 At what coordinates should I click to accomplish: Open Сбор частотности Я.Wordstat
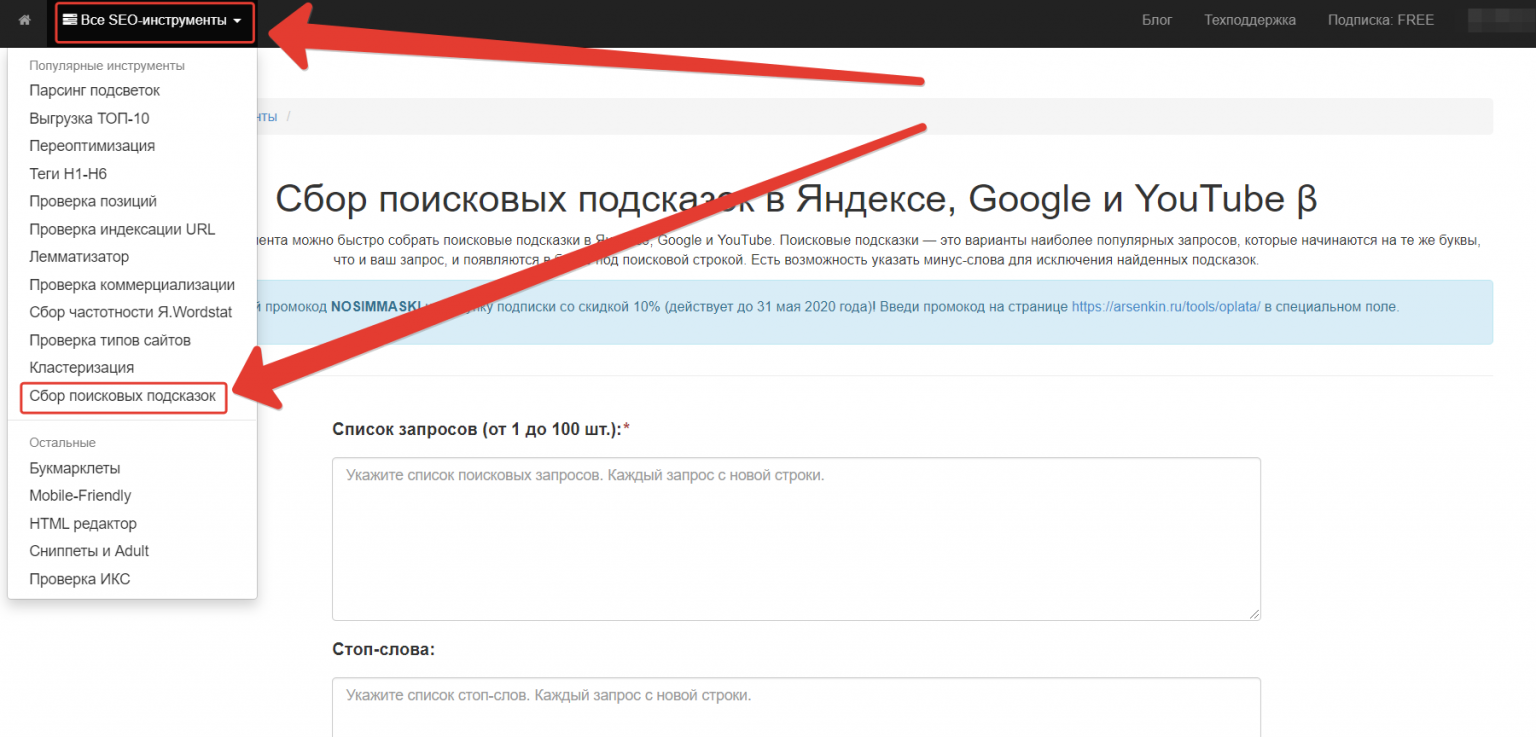tap(130, 312)
